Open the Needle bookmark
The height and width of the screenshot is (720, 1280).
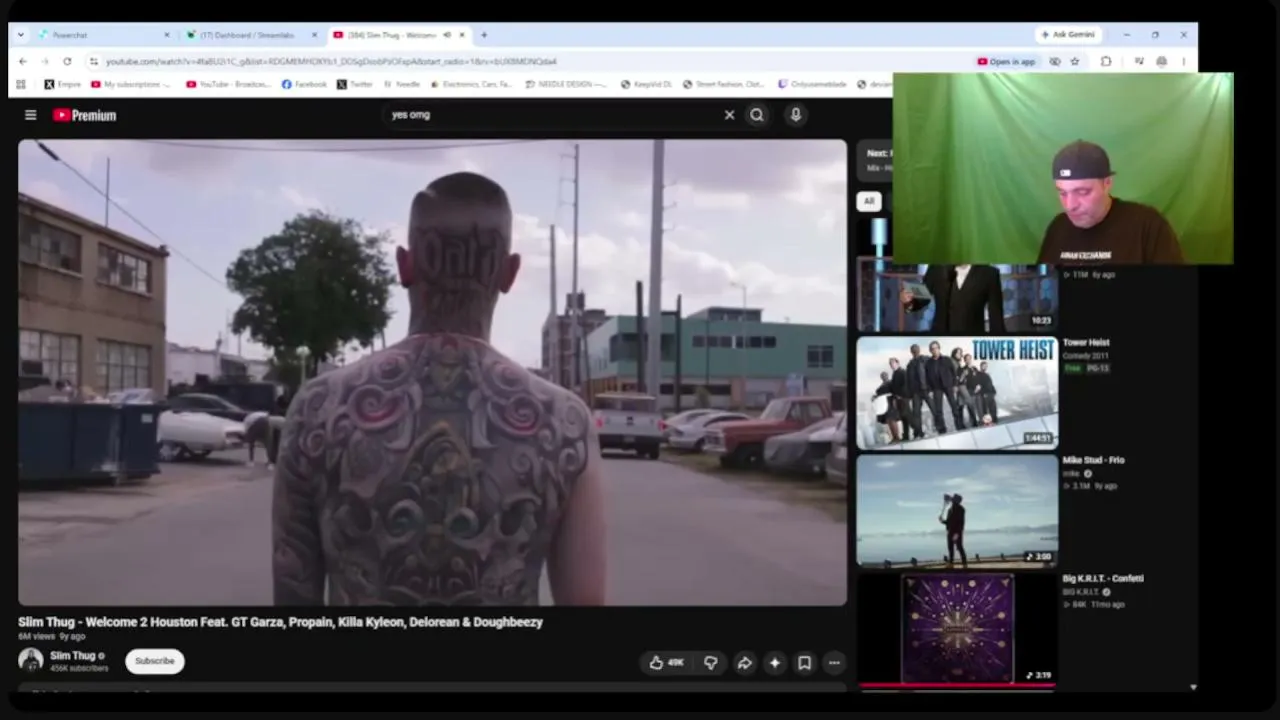[x=402, y=85]
